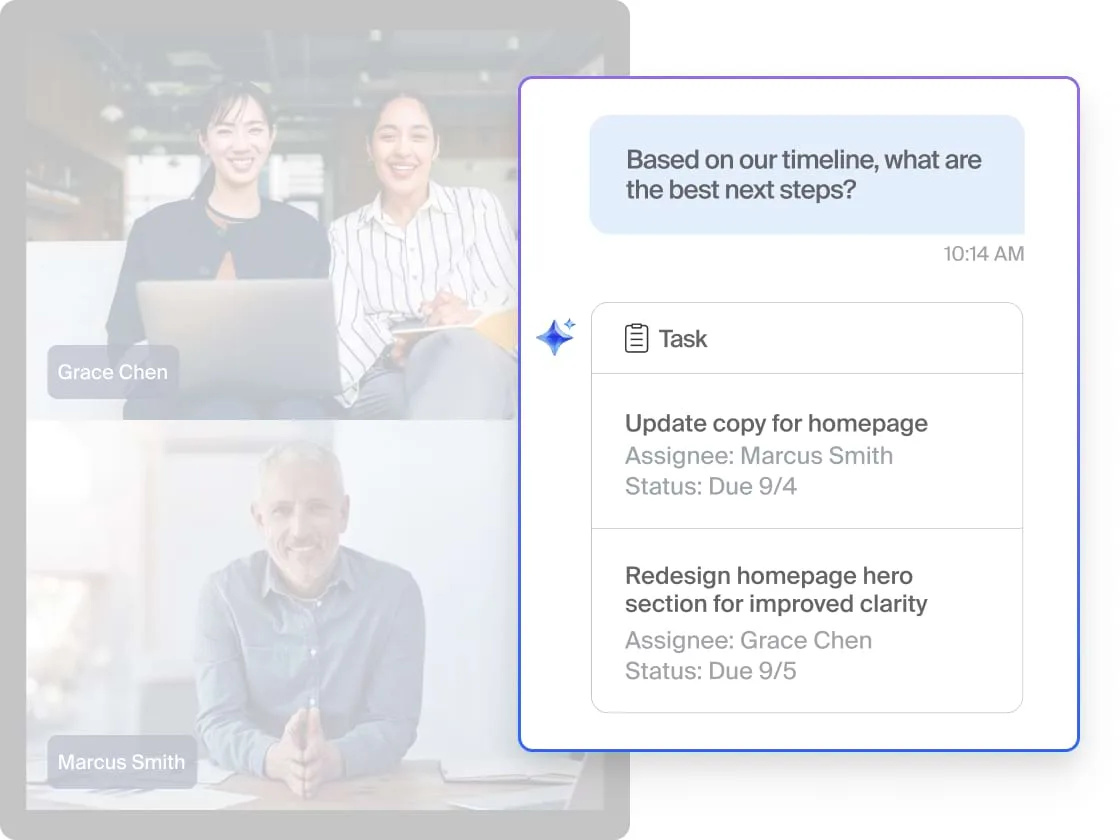Open the "Update copy for homepage" task
Screen dimensions: 1120x840
tap(776, 424)
